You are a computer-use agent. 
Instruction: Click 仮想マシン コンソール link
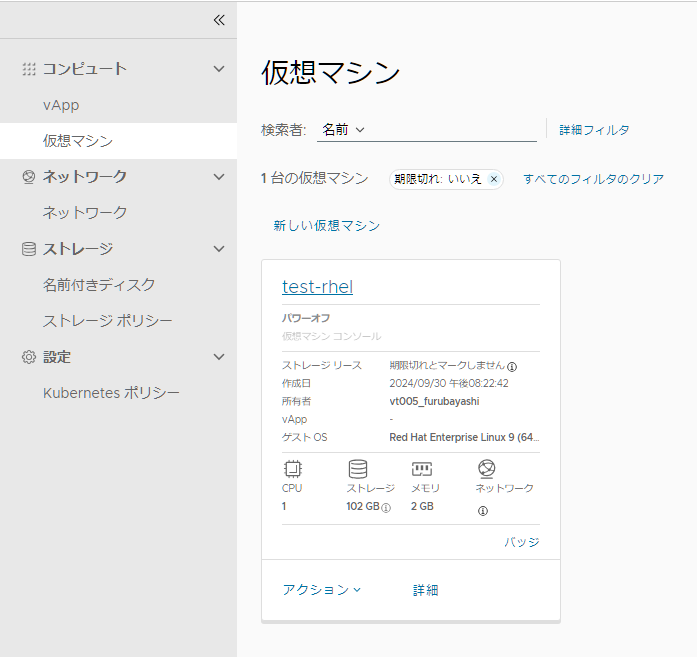pos(332,336)
